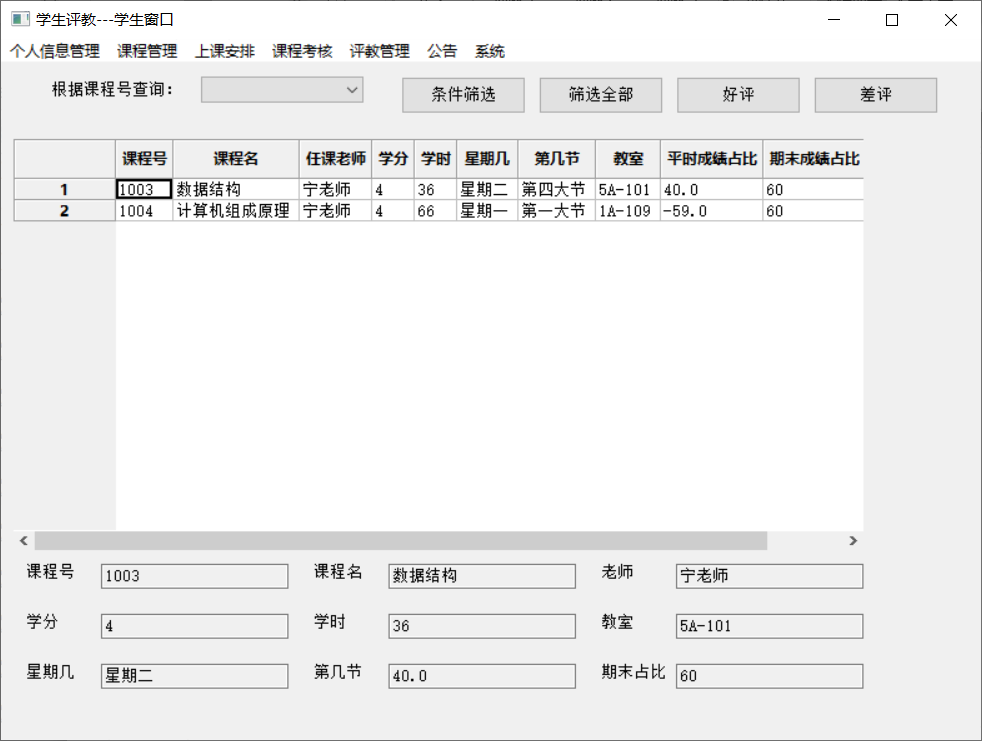Select the 5A-101 table cell

click(x=628, y=189)
